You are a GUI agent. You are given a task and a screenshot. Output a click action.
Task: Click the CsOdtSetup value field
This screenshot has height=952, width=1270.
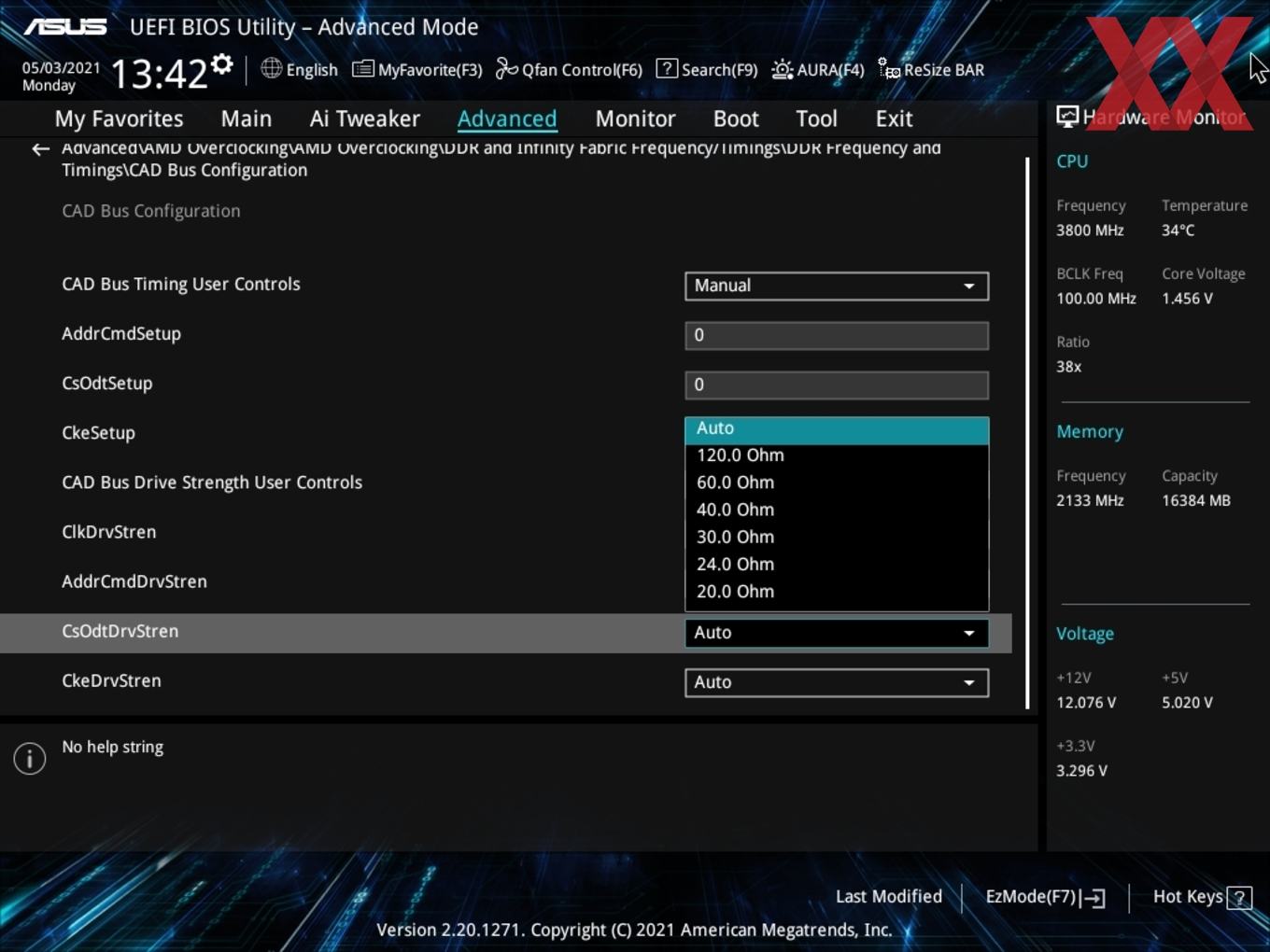(x=837, y=385)
